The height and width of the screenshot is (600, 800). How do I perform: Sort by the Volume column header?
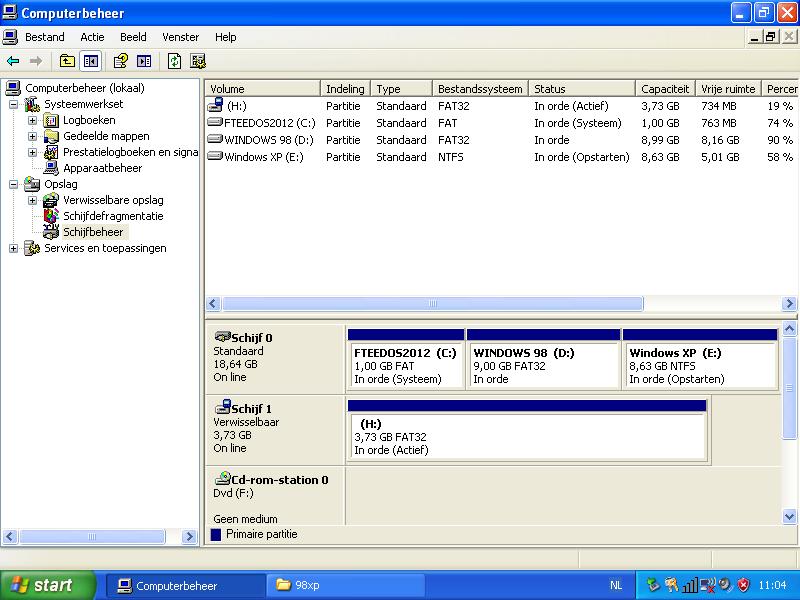point(263,89)
